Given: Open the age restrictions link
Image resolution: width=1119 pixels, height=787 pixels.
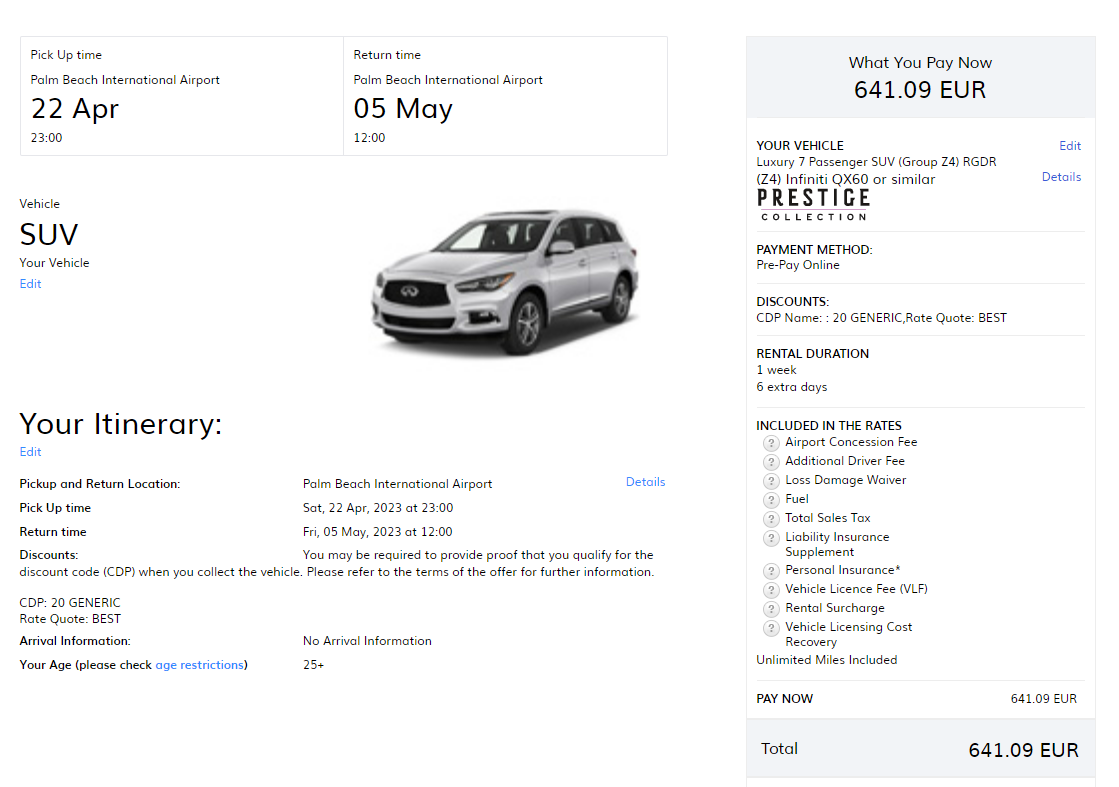Looking at the screenshot, I should [x=199, y=665].
